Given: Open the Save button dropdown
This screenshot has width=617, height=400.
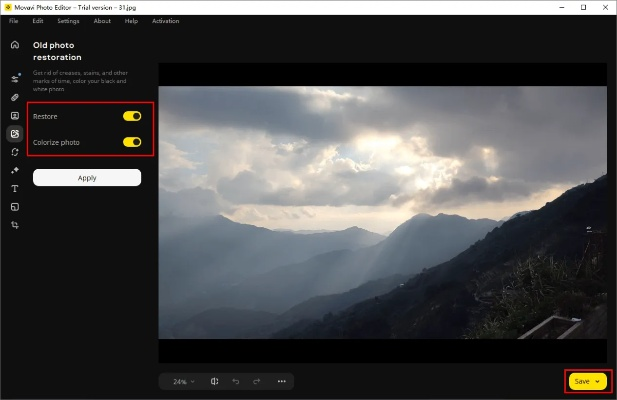Looking at the screenshot, I should point(598,381).
